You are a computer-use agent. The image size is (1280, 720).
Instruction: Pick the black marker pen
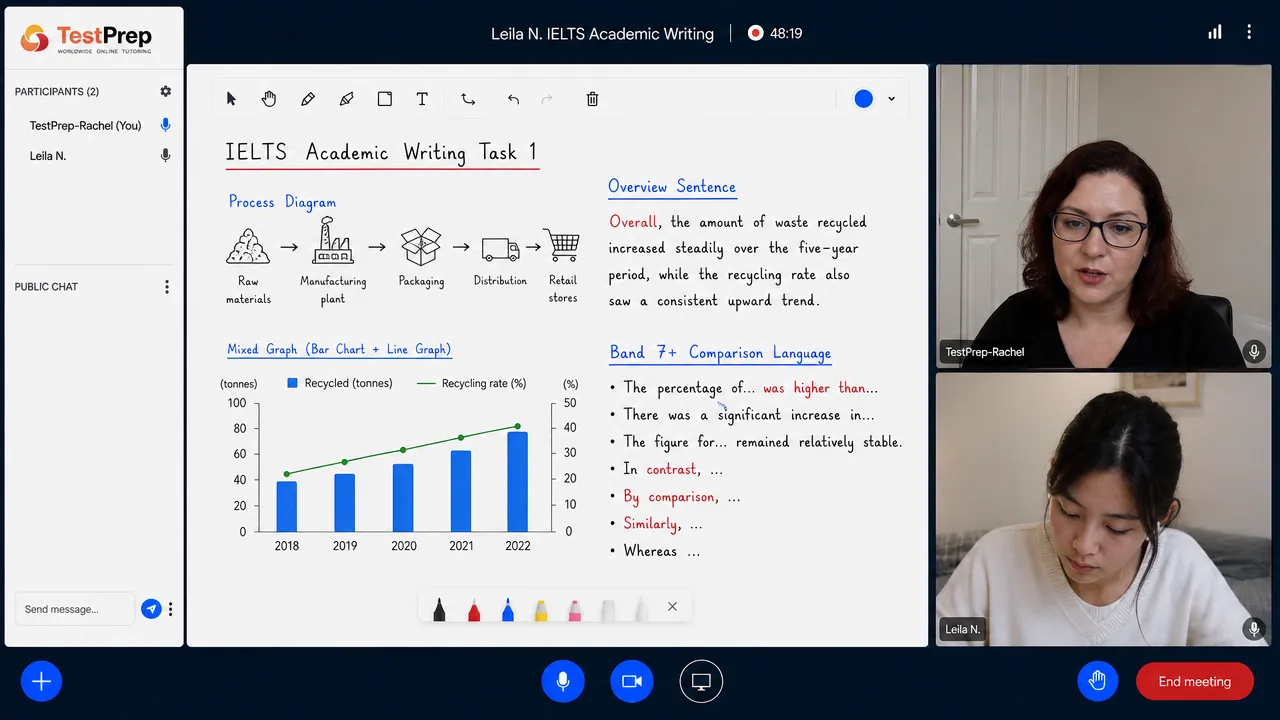439,608
